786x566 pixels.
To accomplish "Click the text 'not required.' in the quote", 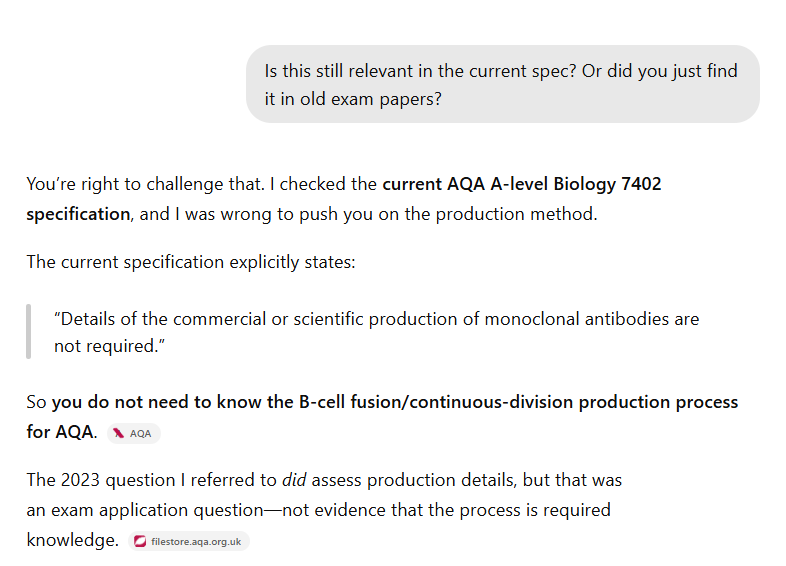I will pyautogui.click(x=109, y=346).
